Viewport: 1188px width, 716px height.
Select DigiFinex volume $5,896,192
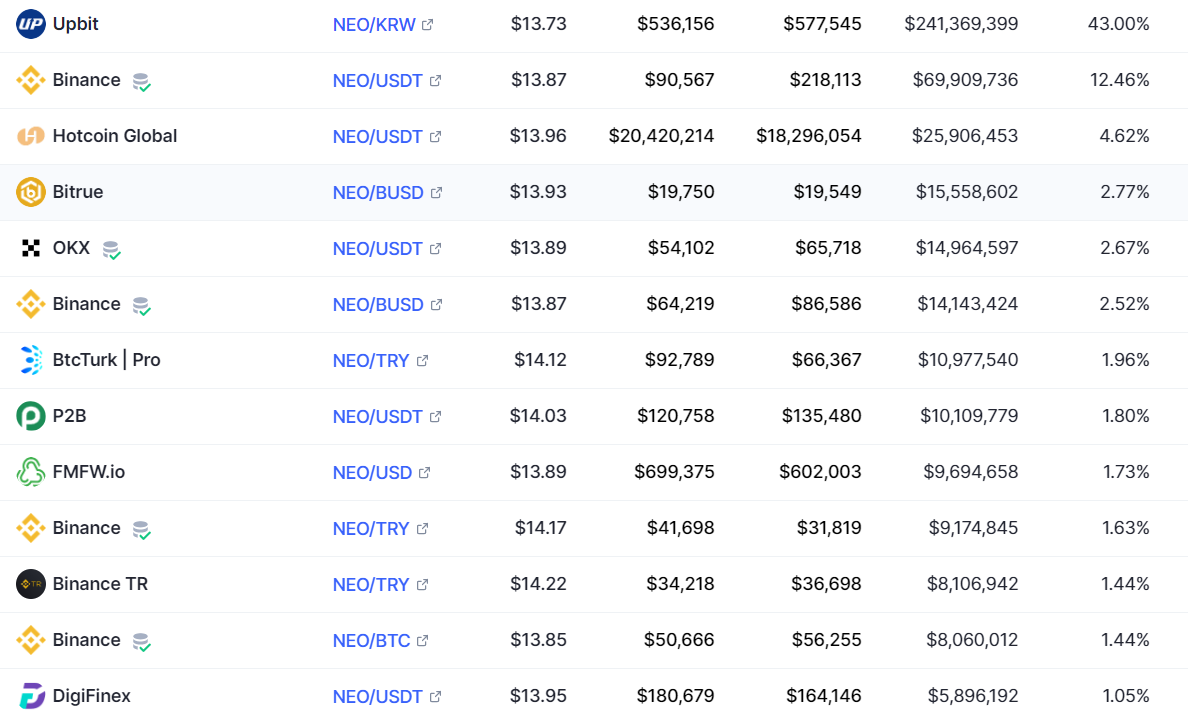click(973, 696)
